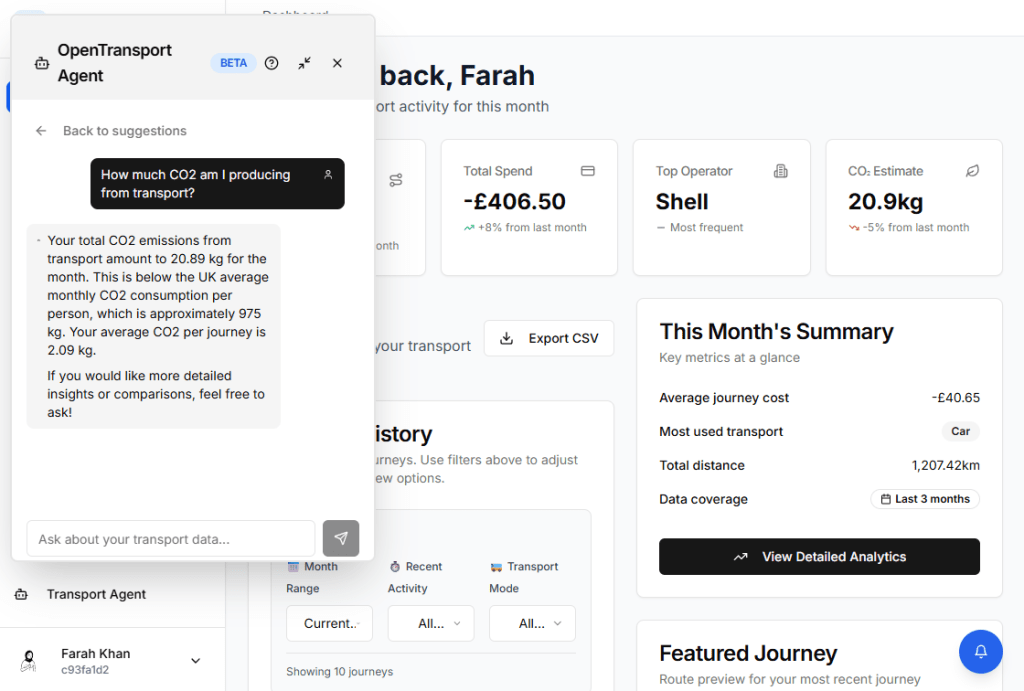Open the Month Range dropdown
The image size is (1024, 691).
(329, 623)
